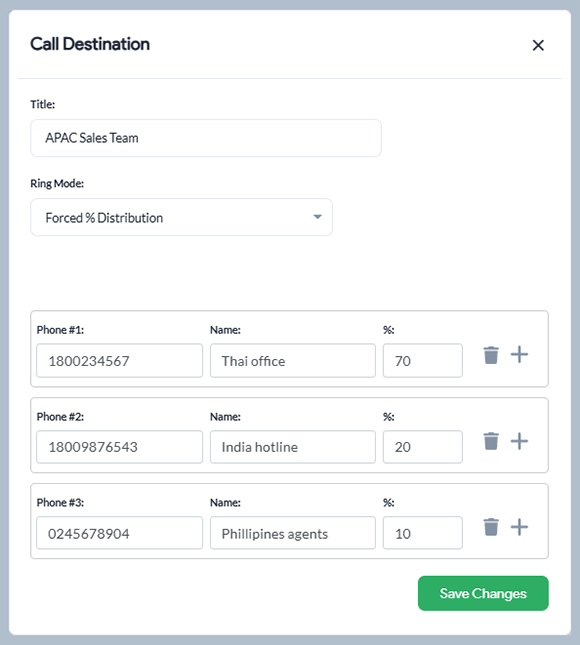
Task: Focus Phone #3 number field 0245678904
Action: (119, 533)
